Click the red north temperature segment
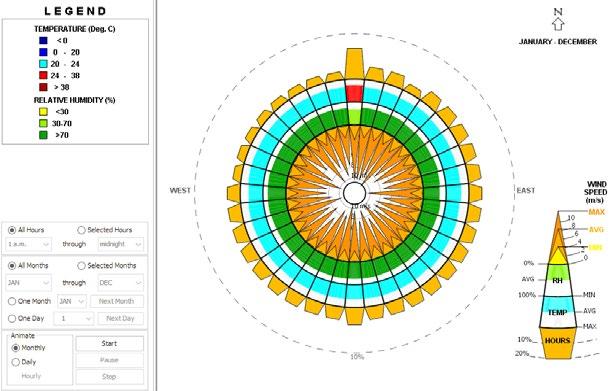The image size is (612, 391). [354, 94]
